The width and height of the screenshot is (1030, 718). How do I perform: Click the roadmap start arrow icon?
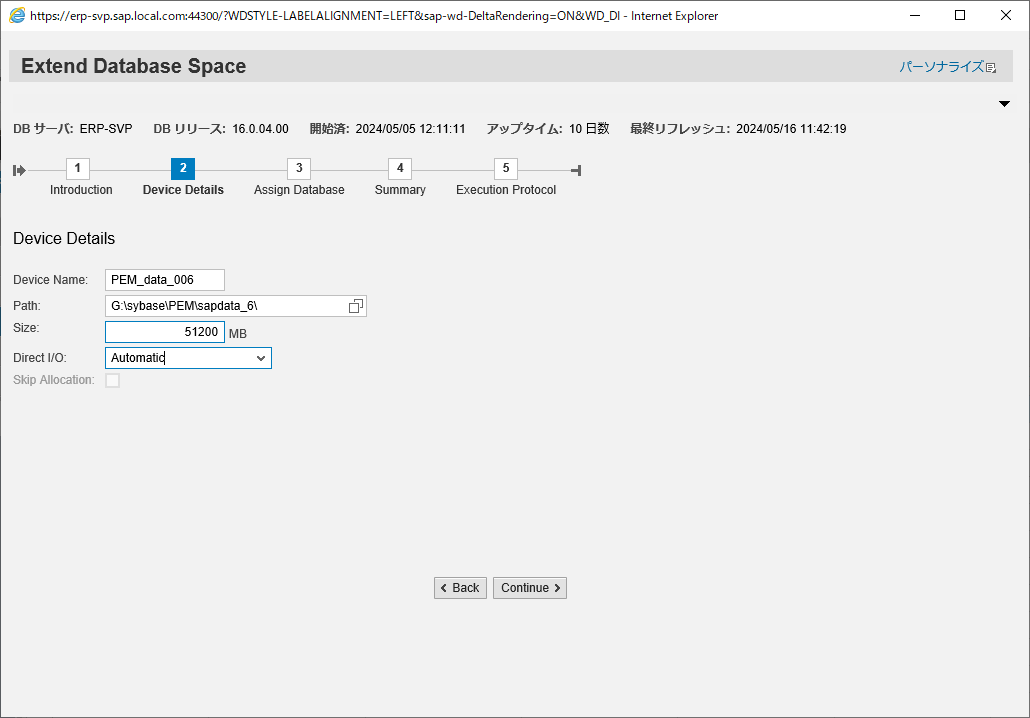coord(19,171)
